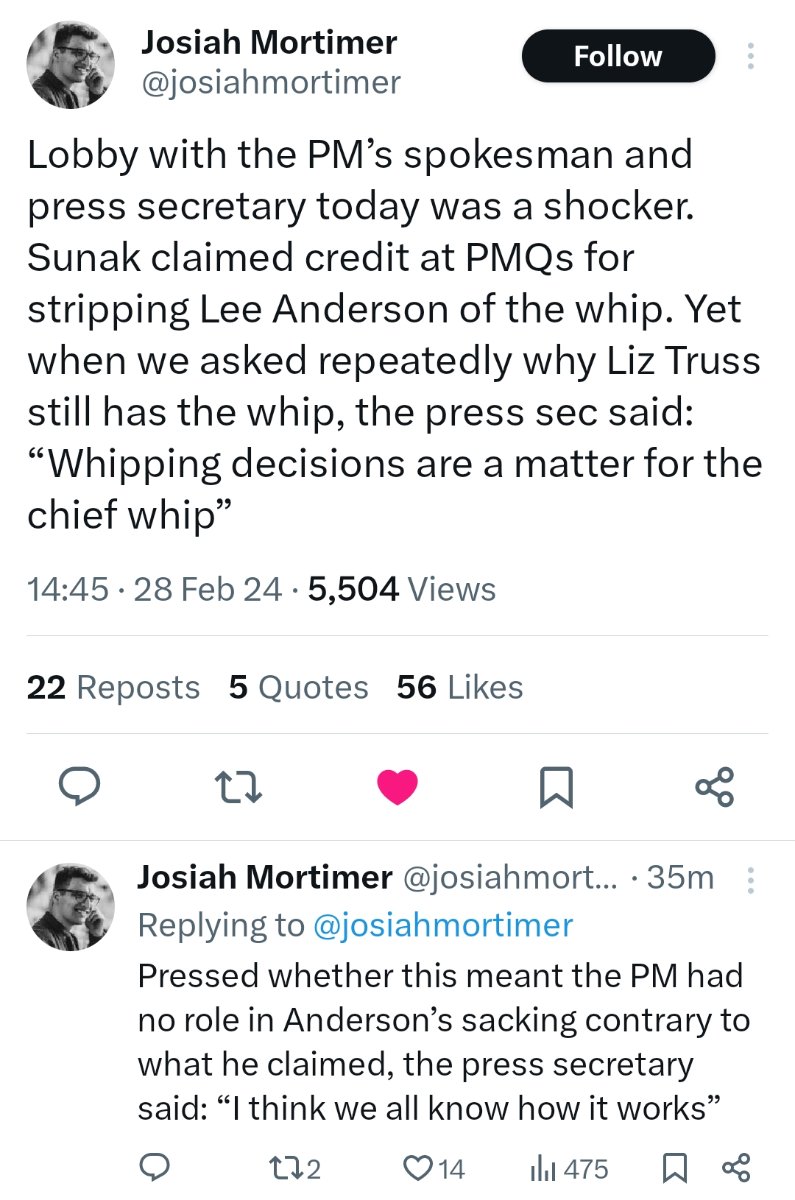Screen dimensions: 795x1200
Task: Open avatar on the reply tweet
Action: [69, 906]
